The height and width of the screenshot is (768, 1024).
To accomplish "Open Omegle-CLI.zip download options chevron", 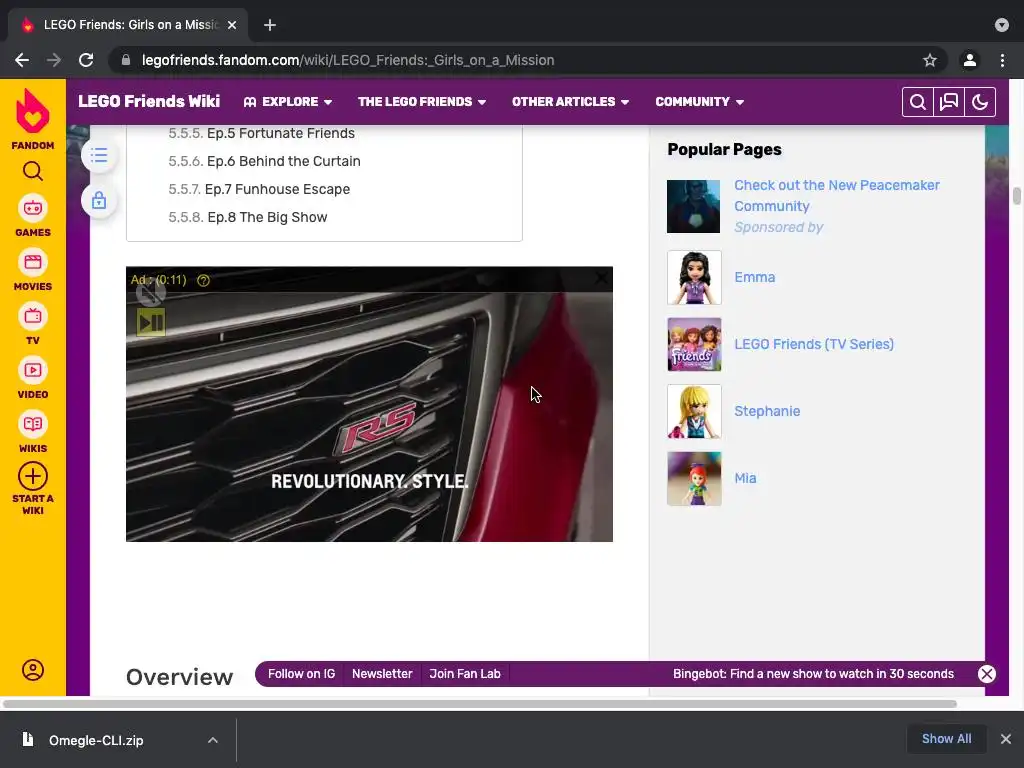I will pyautogui.click(x=213, y=740).
